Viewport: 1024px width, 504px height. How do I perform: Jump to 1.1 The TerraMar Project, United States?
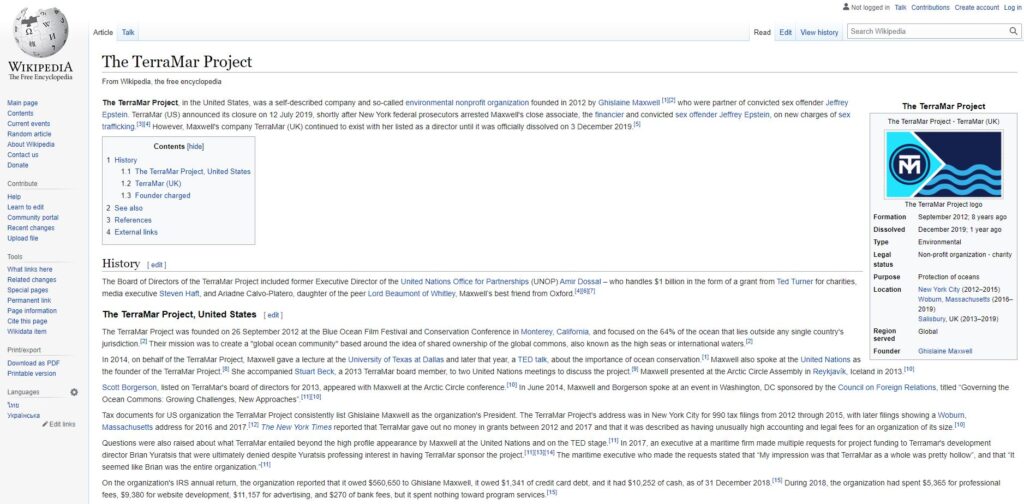coord(185,172)
